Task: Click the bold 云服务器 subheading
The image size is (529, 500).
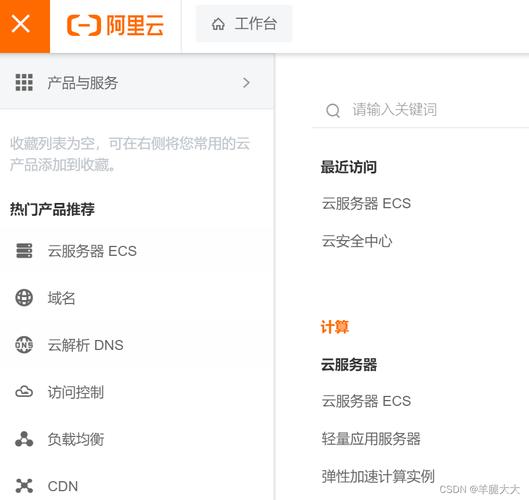Action: [x=349, y=365]
